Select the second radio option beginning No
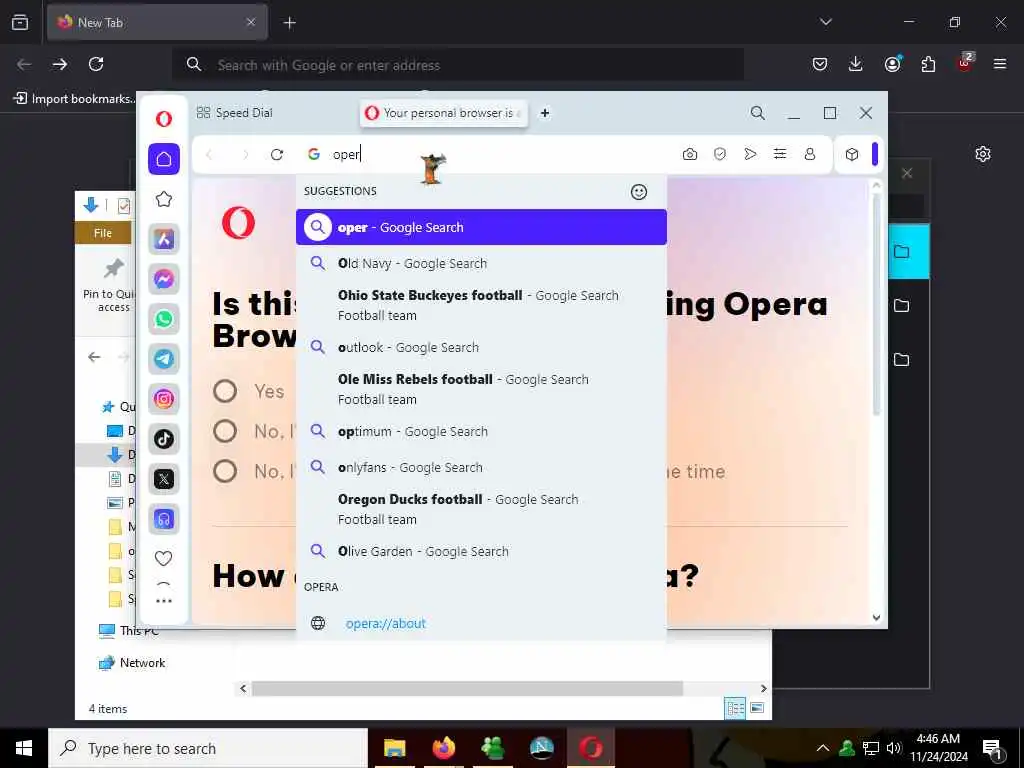This screenshot has width=1024, height=768. click(225, 431)
